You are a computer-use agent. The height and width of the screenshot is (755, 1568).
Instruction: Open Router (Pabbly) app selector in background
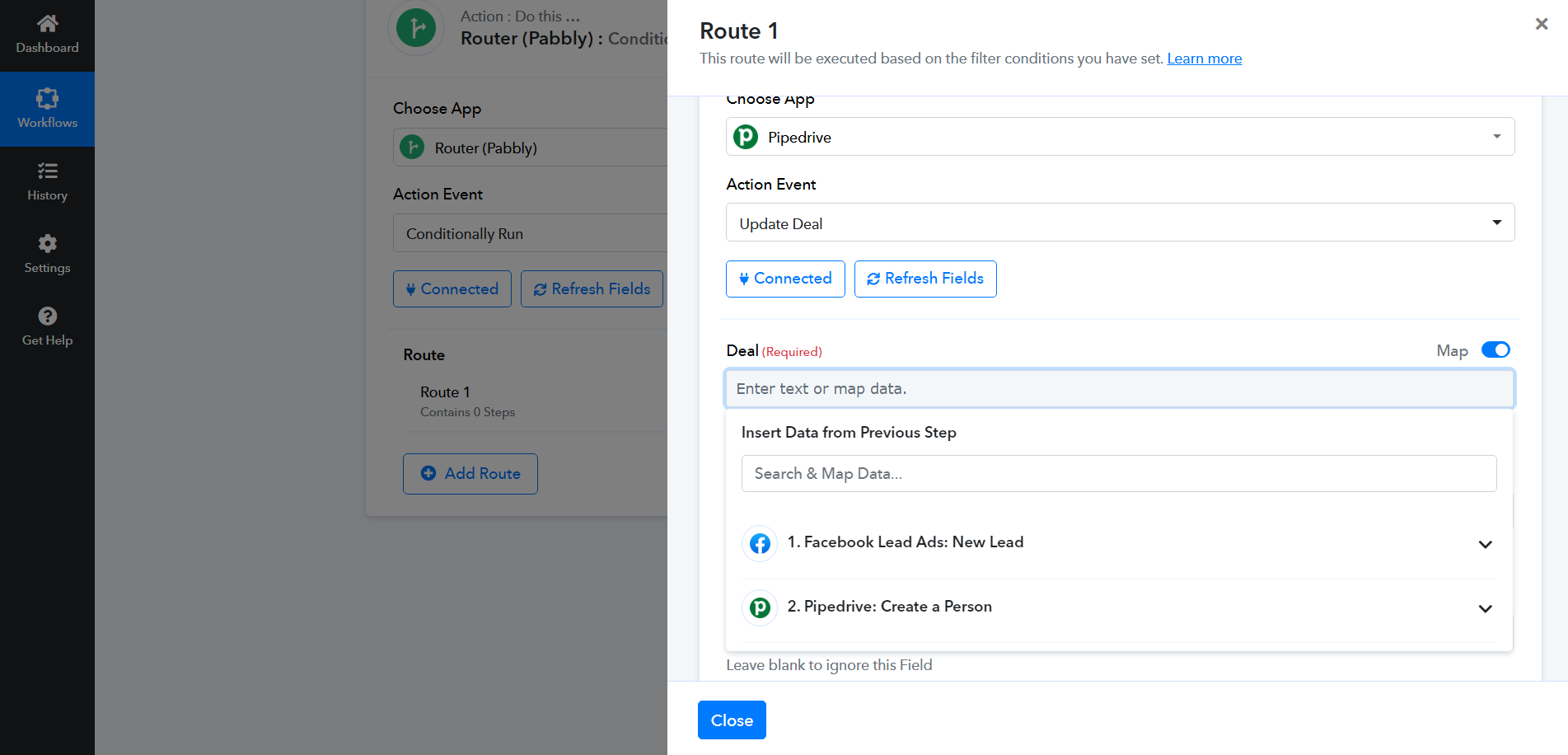pos(530,148)
